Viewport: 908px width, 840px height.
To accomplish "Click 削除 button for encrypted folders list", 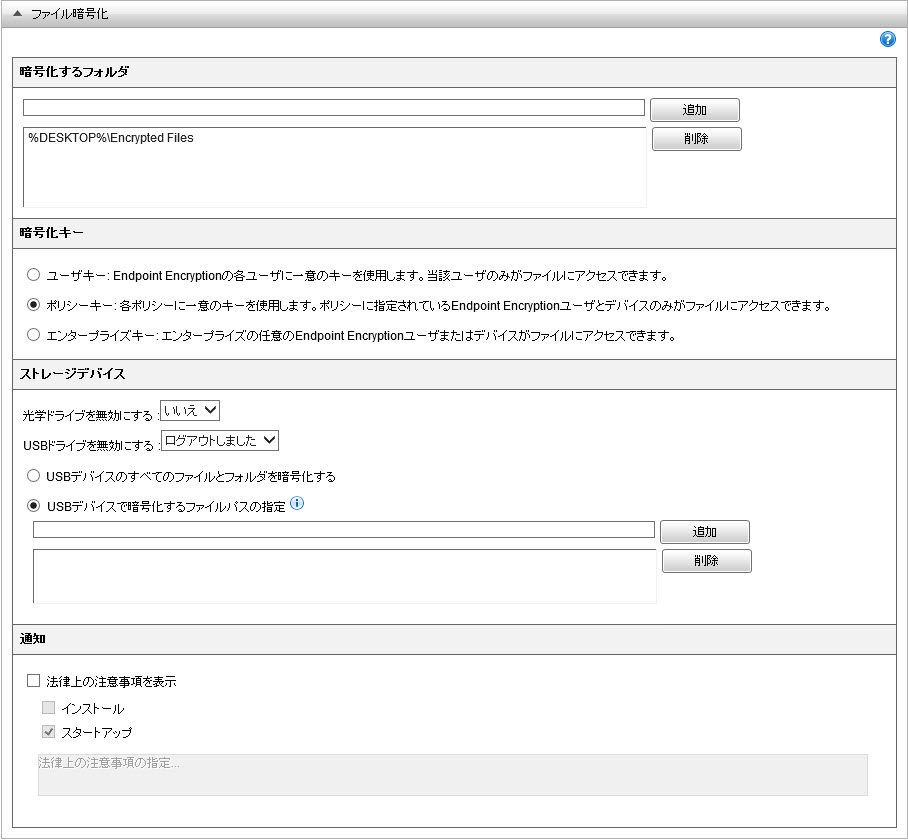I will pyautogui.click(x=696, y=139).
